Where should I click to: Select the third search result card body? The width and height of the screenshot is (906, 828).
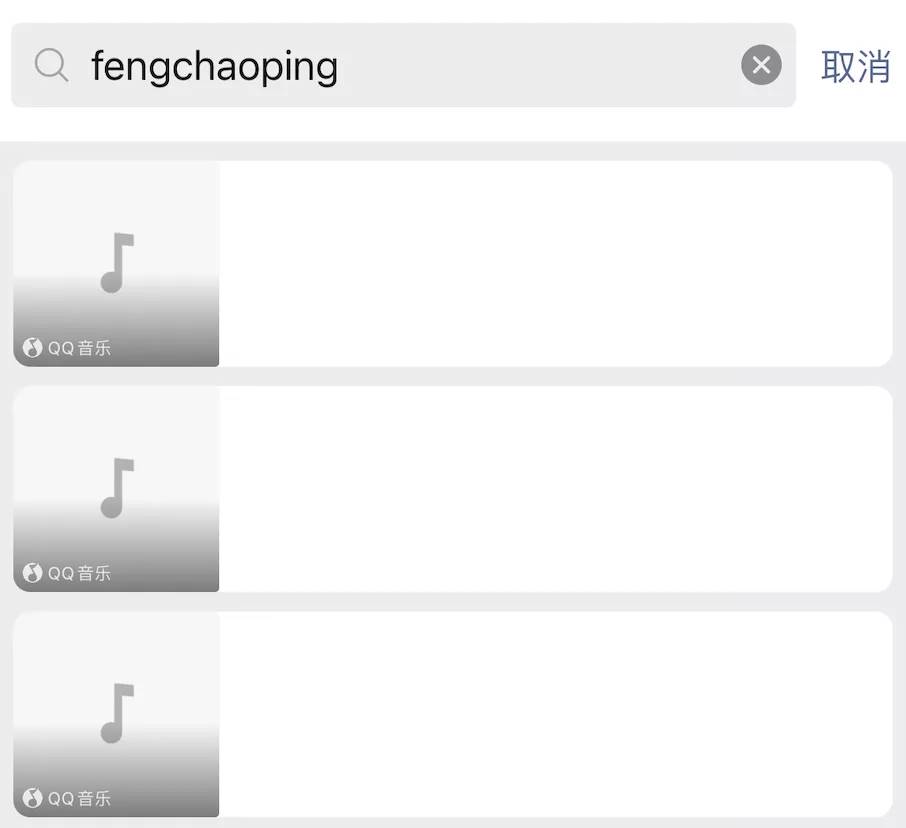coord(556,714)
